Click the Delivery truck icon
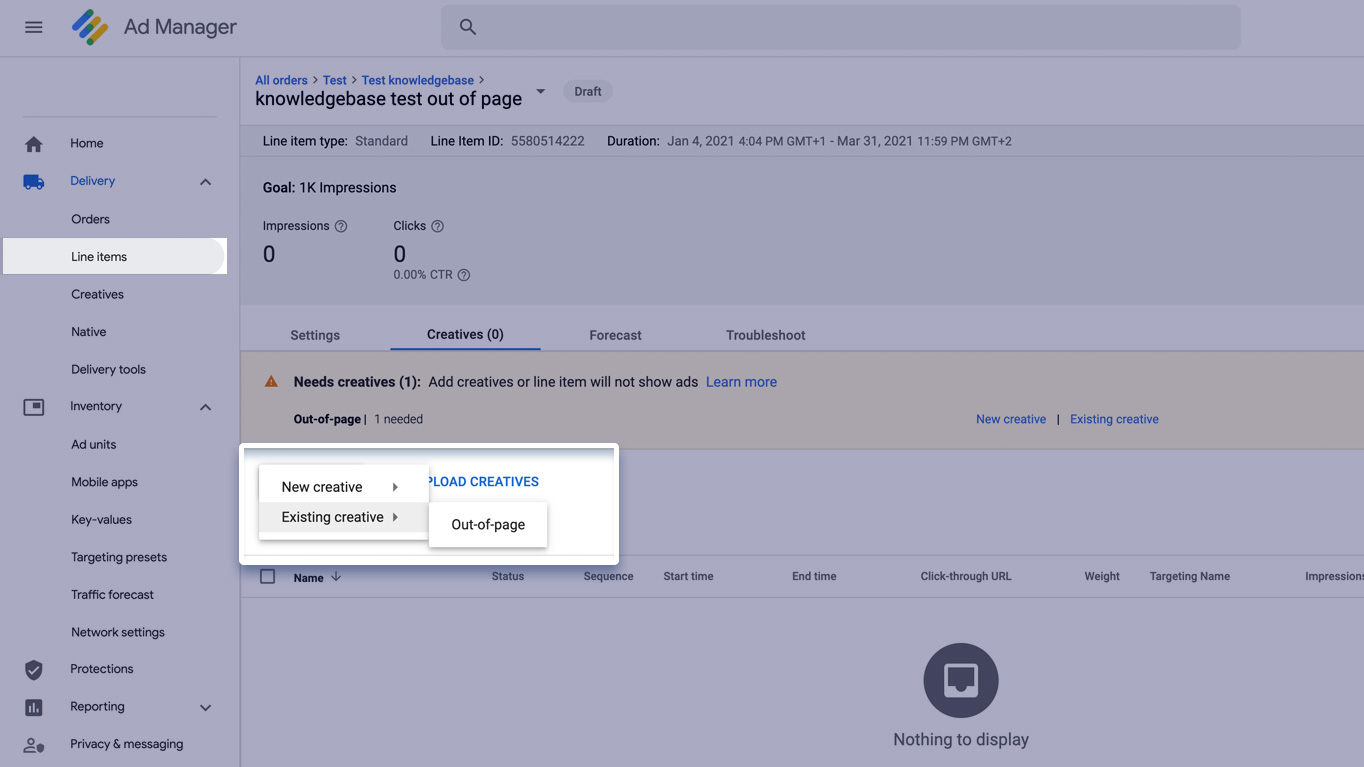 [34, 182]
